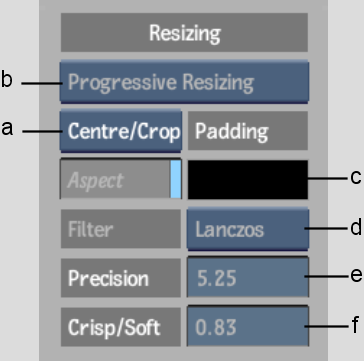Open the Lanczos filter option box
Viewport: 364px width, 361px height.
248,229
